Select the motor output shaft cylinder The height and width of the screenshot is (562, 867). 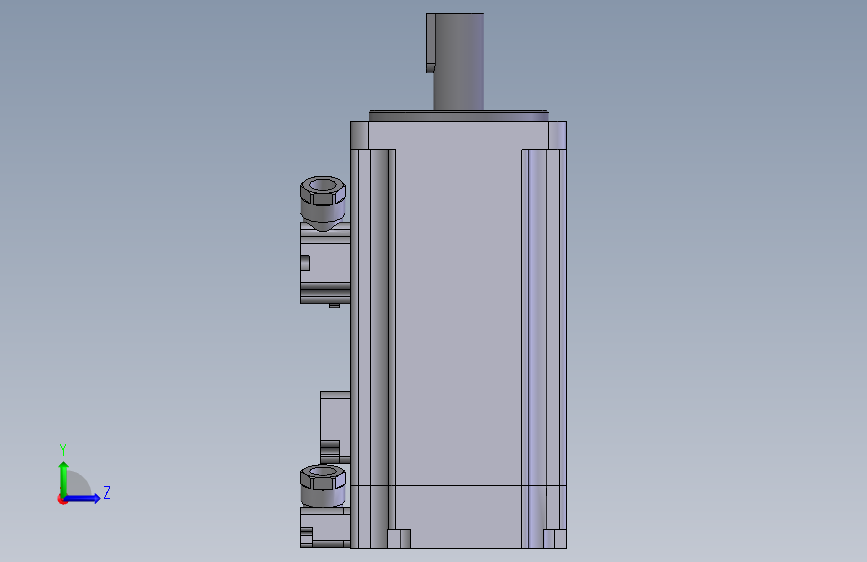[458, 61]
